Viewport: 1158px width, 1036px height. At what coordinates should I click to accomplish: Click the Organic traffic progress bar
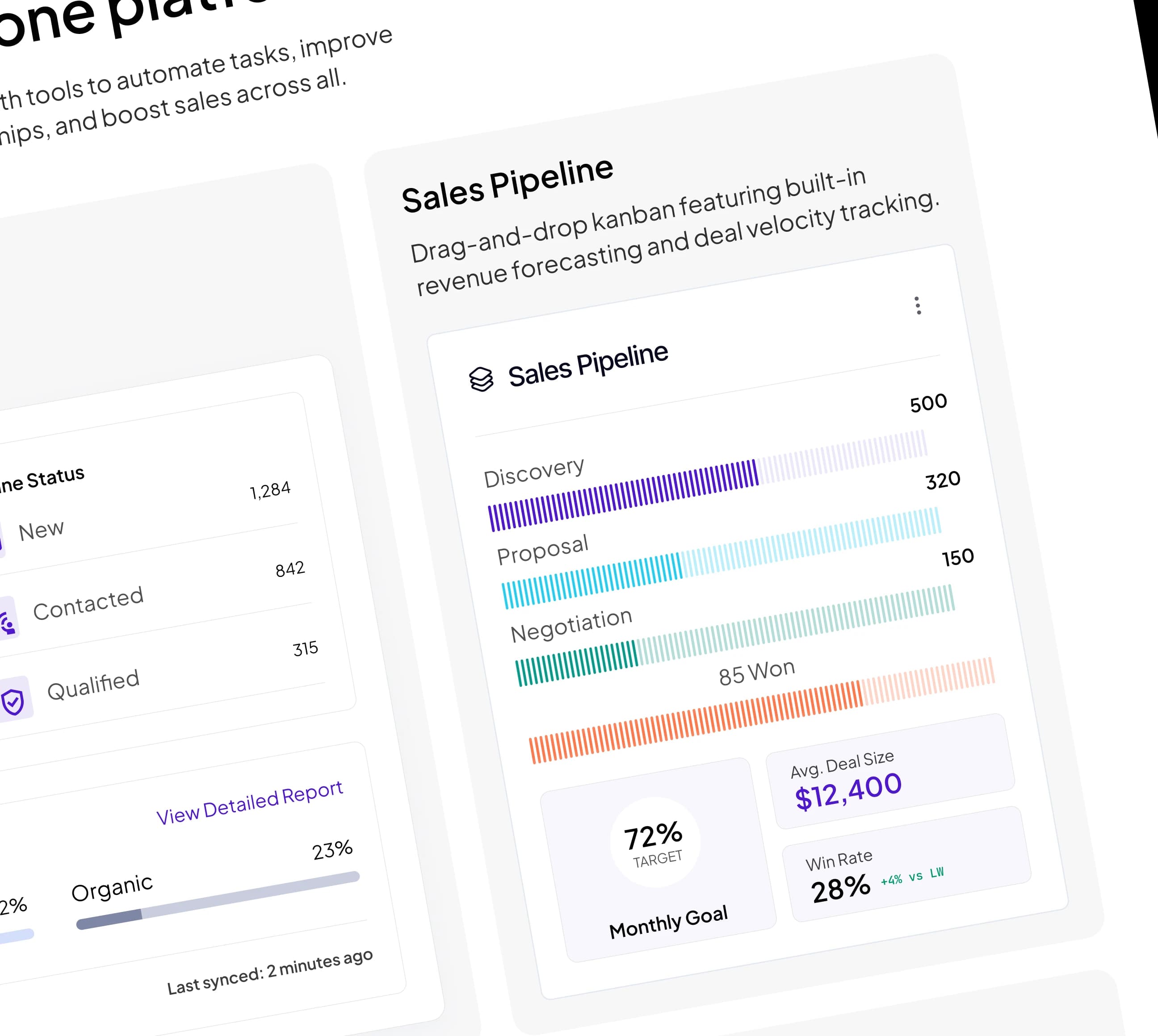(x=218, y=900)
